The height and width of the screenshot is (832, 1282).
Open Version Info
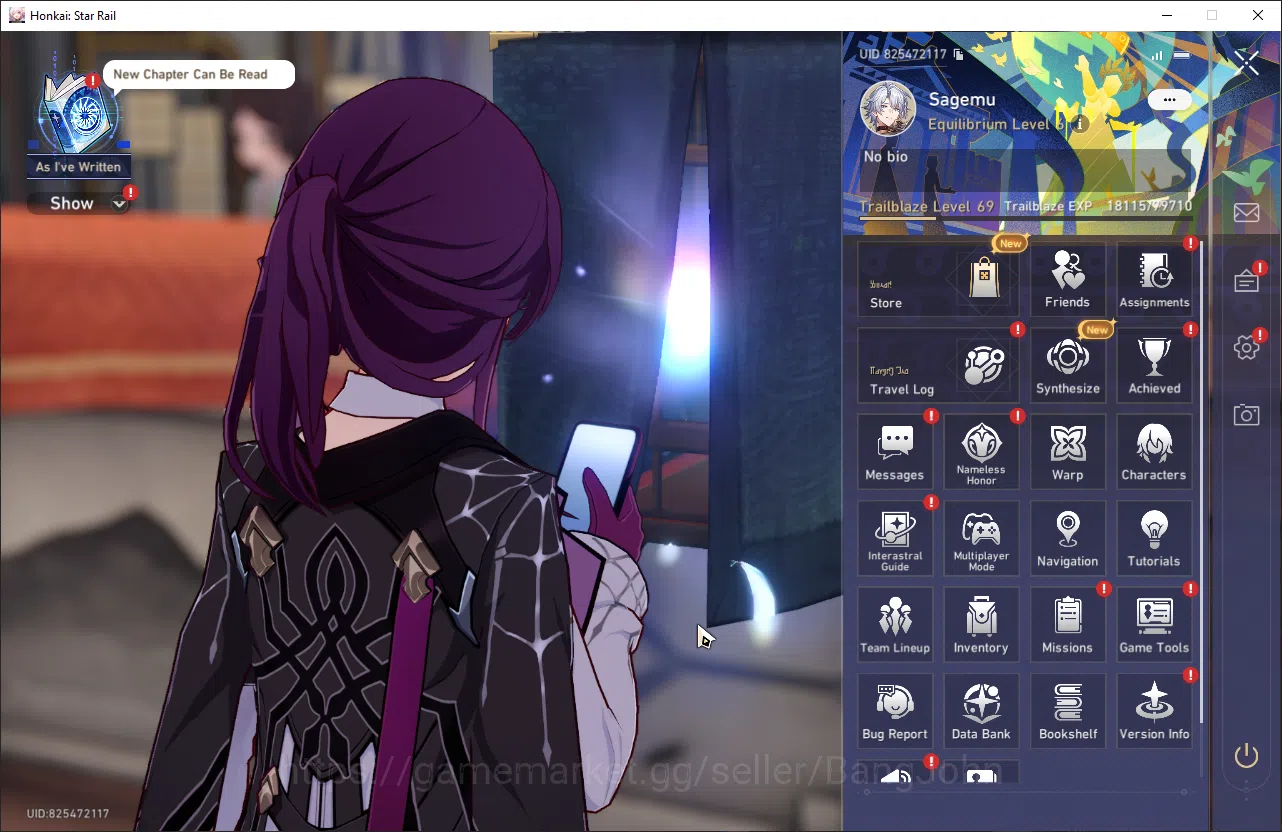tap(1154, 711)
